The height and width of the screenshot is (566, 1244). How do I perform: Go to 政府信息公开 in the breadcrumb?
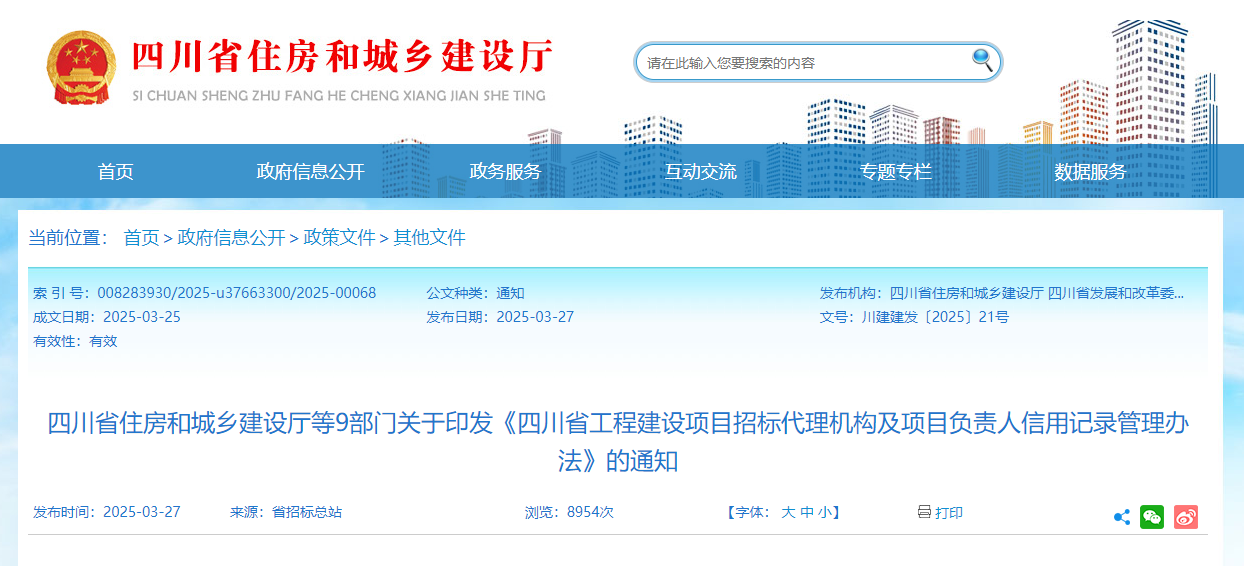click(x=231, y=238)
